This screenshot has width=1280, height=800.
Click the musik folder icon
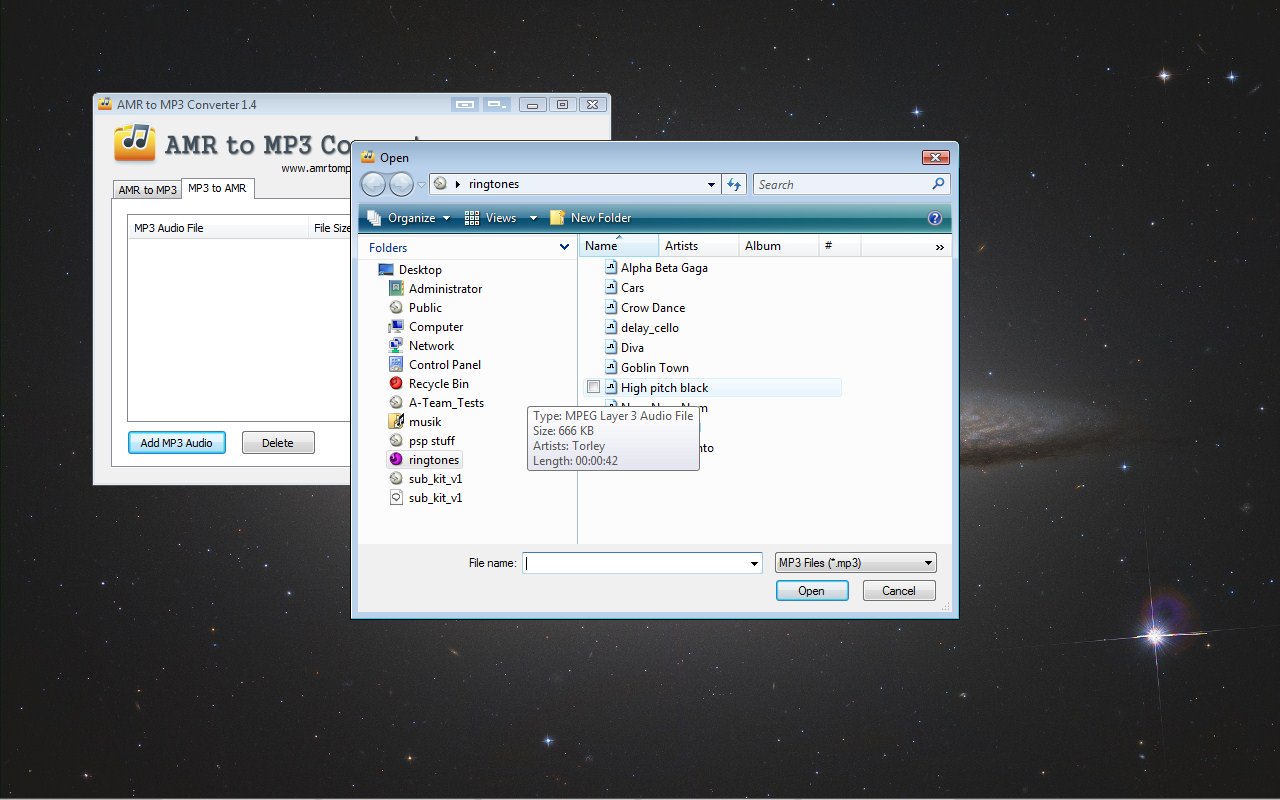[396, 422]
